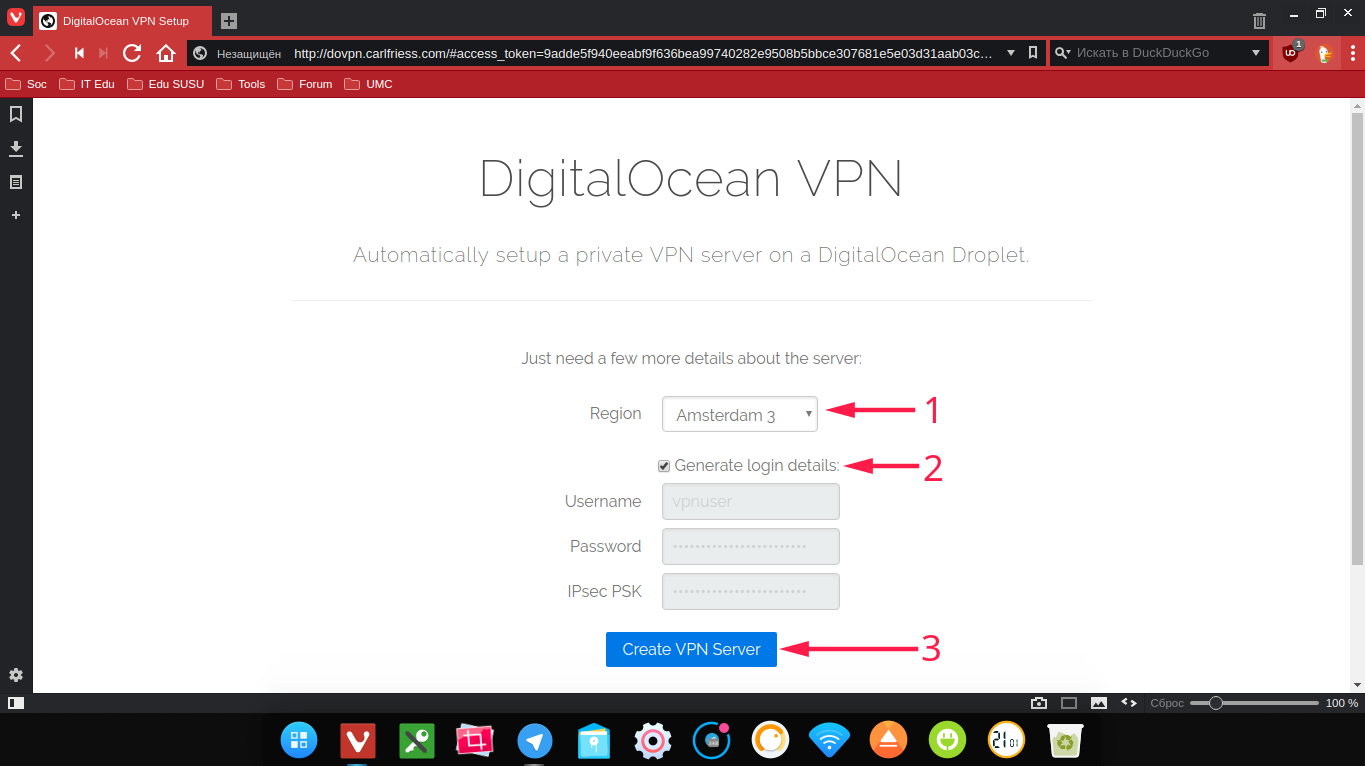Open Telegram from the dock
Viewport: 1365px width, 766px height.
pyautogui.click(x=535, y=740)
